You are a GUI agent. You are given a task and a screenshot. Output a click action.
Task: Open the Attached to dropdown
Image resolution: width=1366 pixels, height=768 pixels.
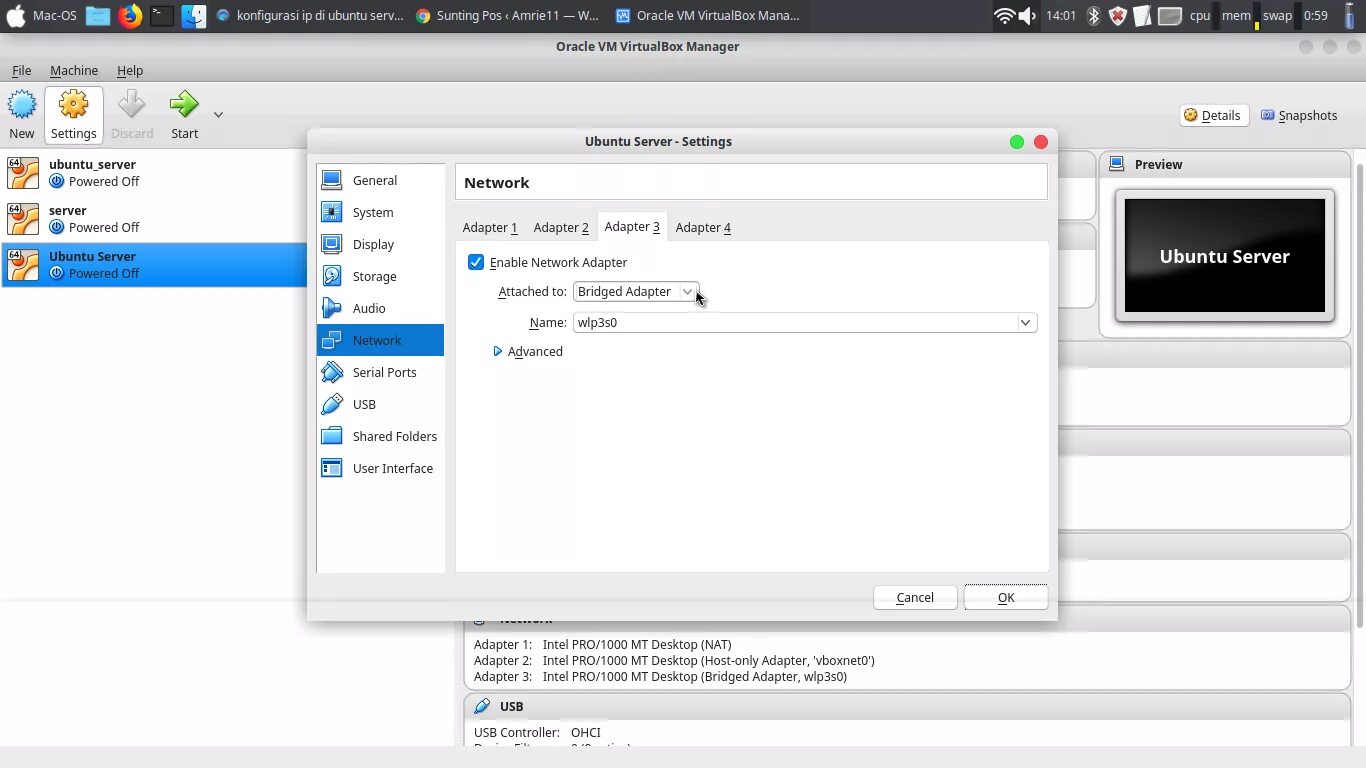[x=636, y=291]
